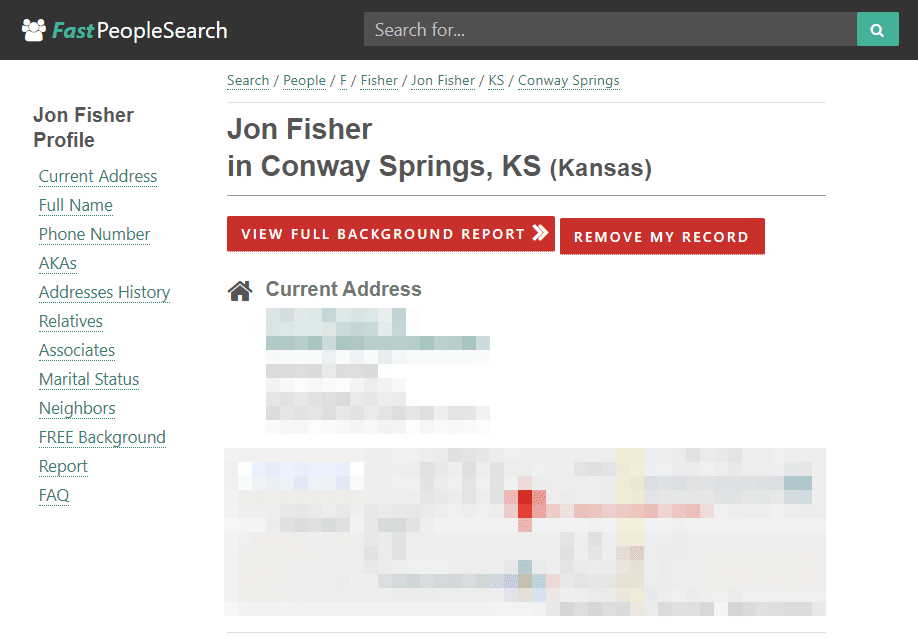Select Marital Status in sidebar
918x638 pixels.
pos(89,379)
